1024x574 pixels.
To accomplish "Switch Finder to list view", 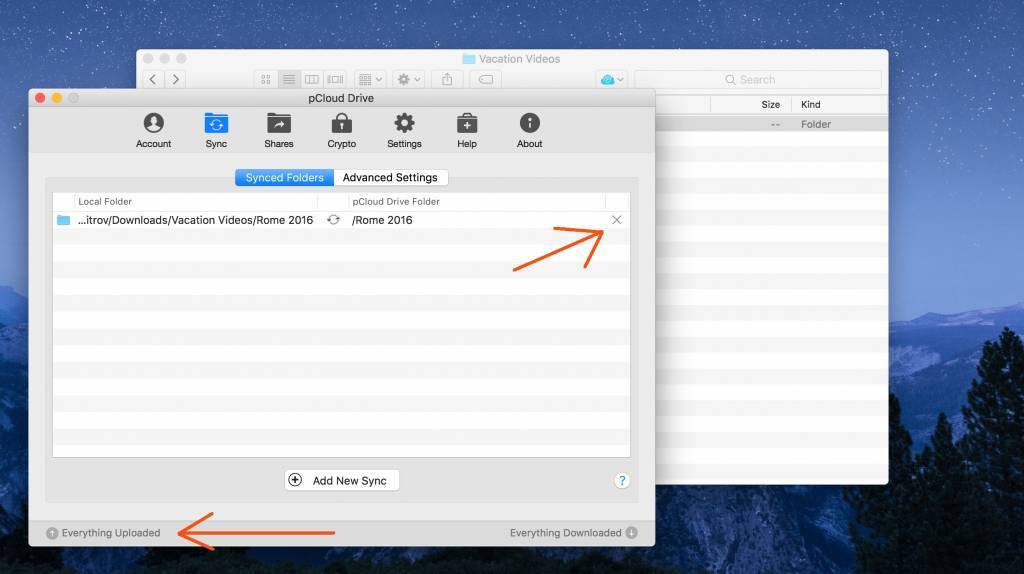I will 289,80.
